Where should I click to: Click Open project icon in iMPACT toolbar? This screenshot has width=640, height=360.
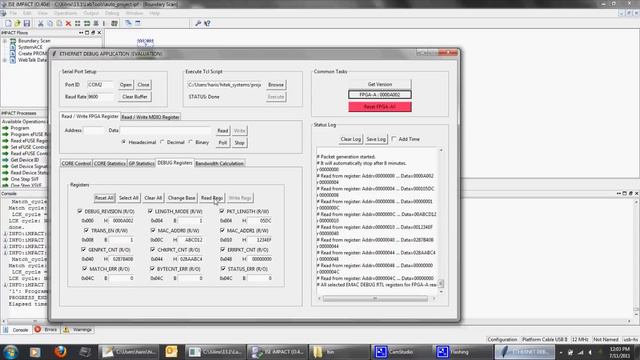17,23
